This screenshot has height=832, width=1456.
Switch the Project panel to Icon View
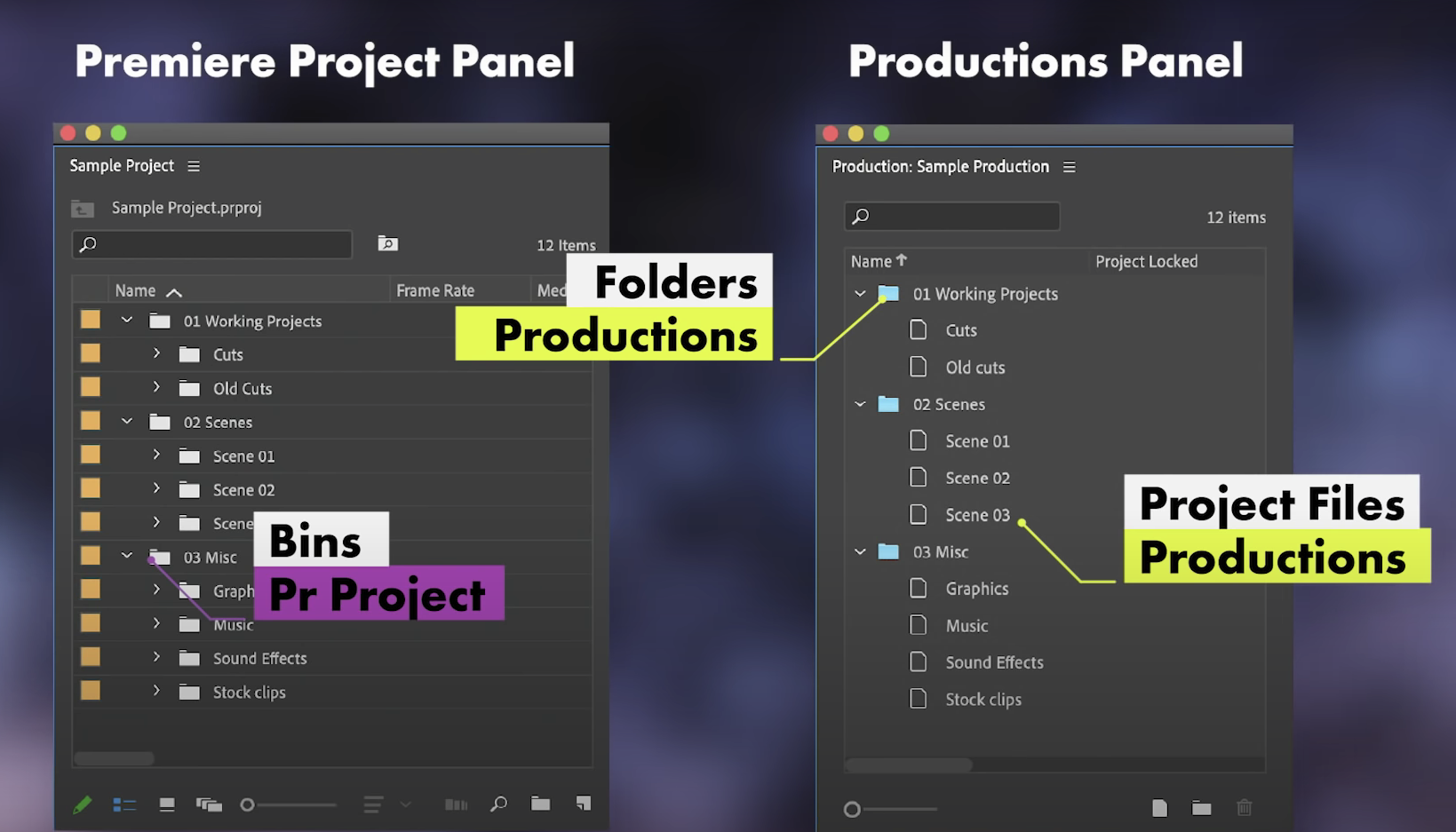166,804
